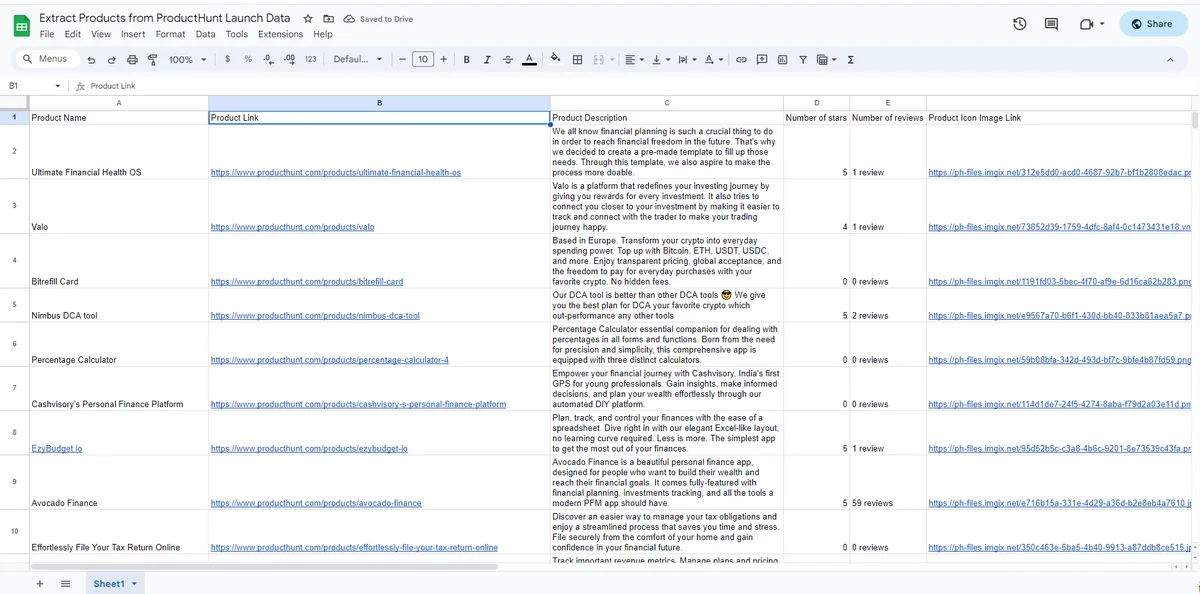Open vertical align dropdown
1200x594 pixels.
[661, 60]
